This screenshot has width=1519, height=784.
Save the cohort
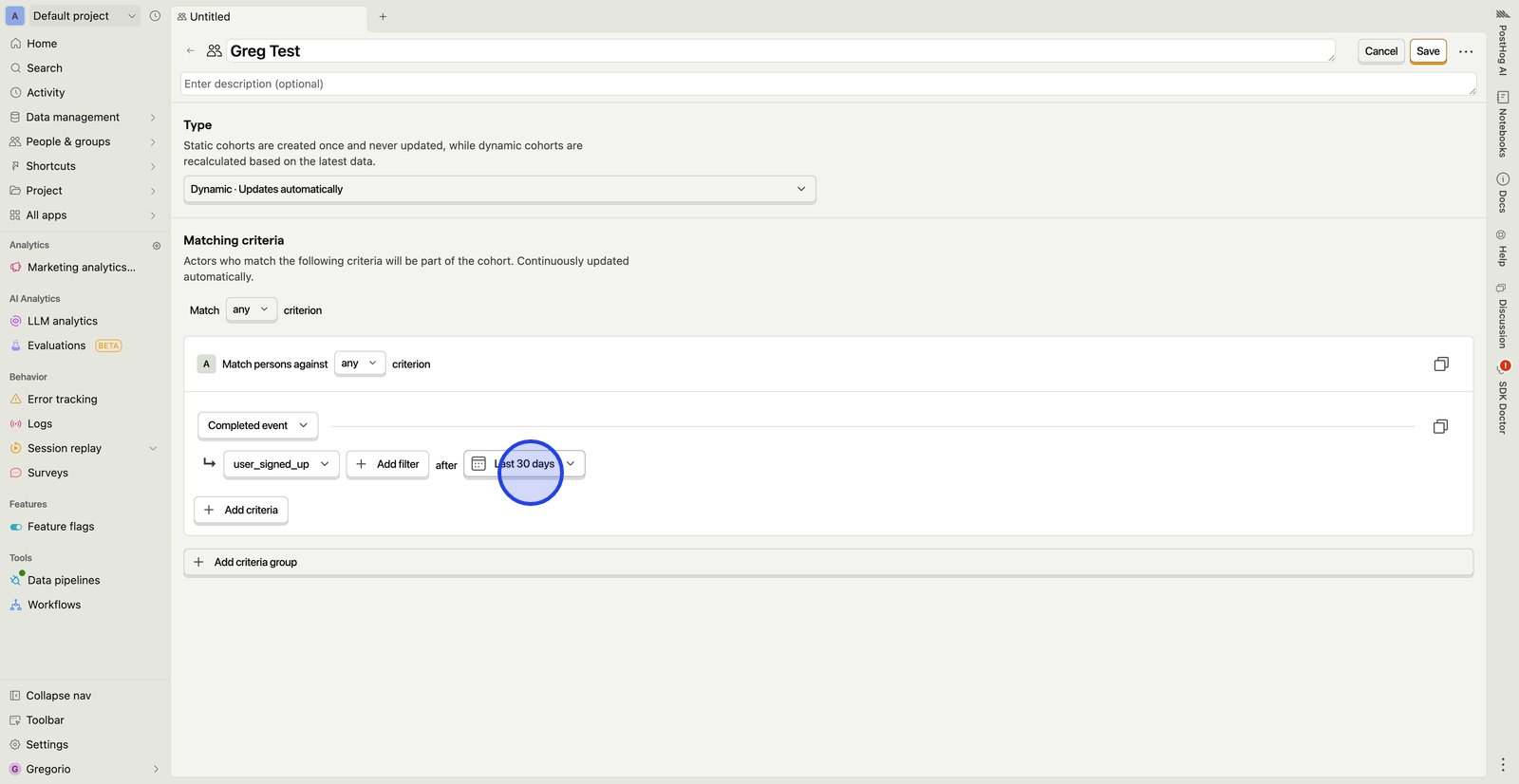(1427, 51)
